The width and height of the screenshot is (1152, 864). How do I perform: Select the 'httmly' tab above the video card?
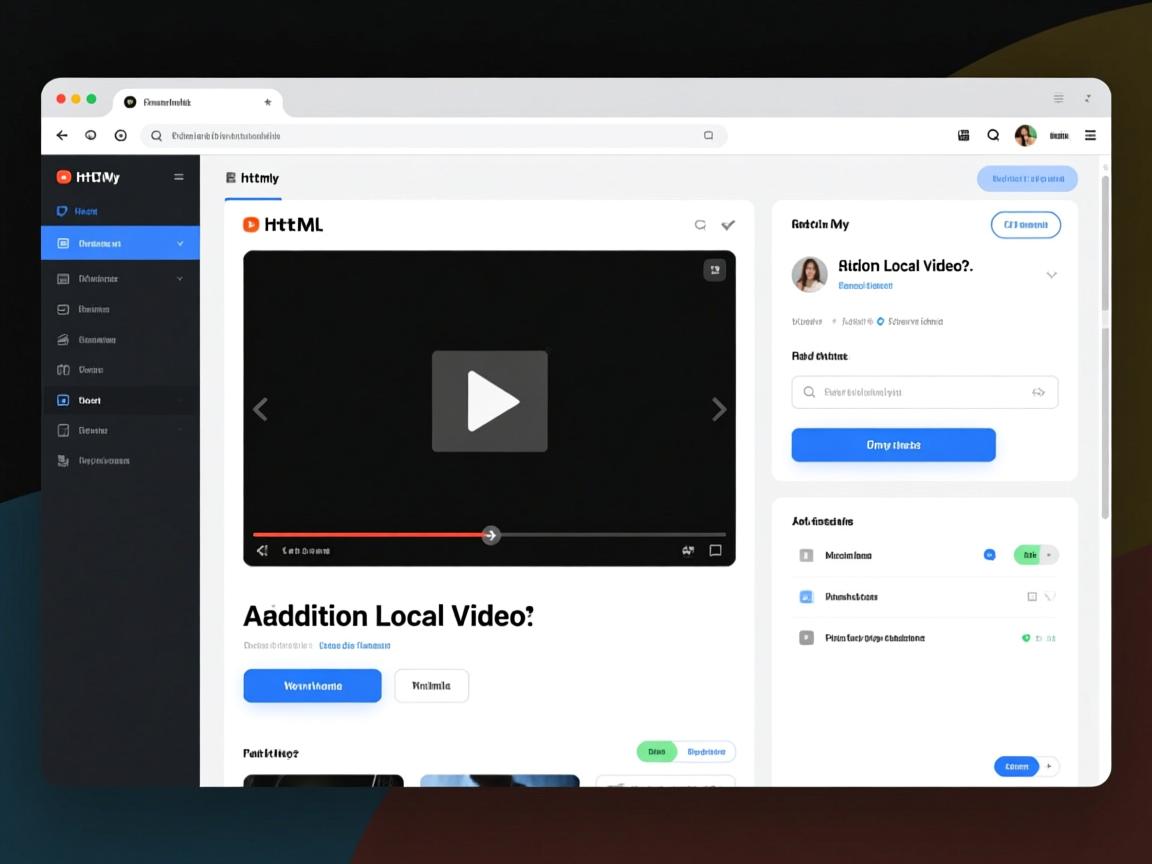[253, 178]
